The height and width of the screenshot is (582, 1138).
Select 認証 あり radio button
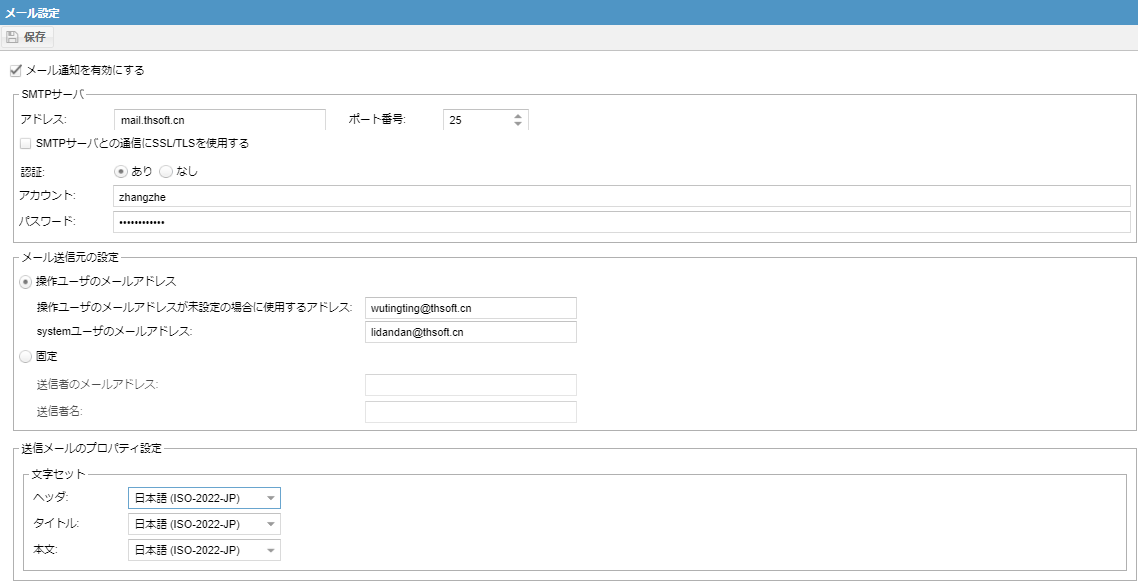121,172
